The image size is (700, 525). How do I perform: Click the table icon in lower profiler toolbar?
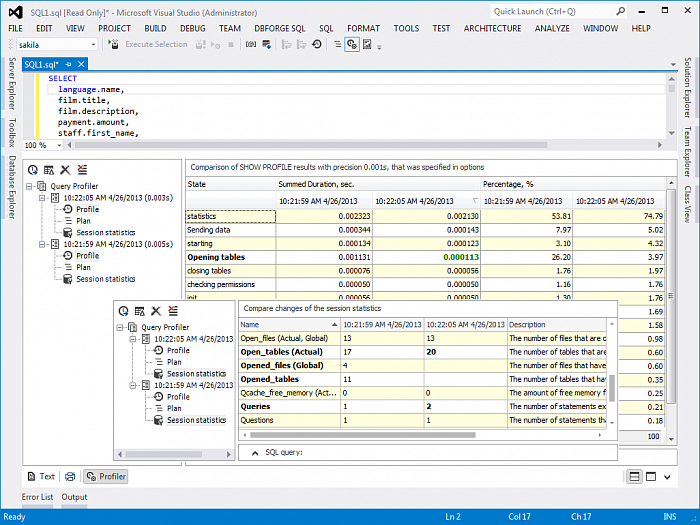click(x=139, y=312)
